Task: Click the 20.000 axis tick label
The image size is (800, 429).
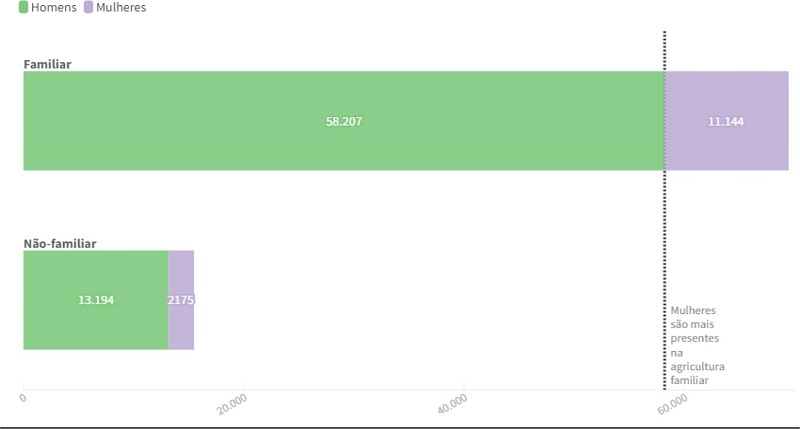Action: tap(232, 402)
